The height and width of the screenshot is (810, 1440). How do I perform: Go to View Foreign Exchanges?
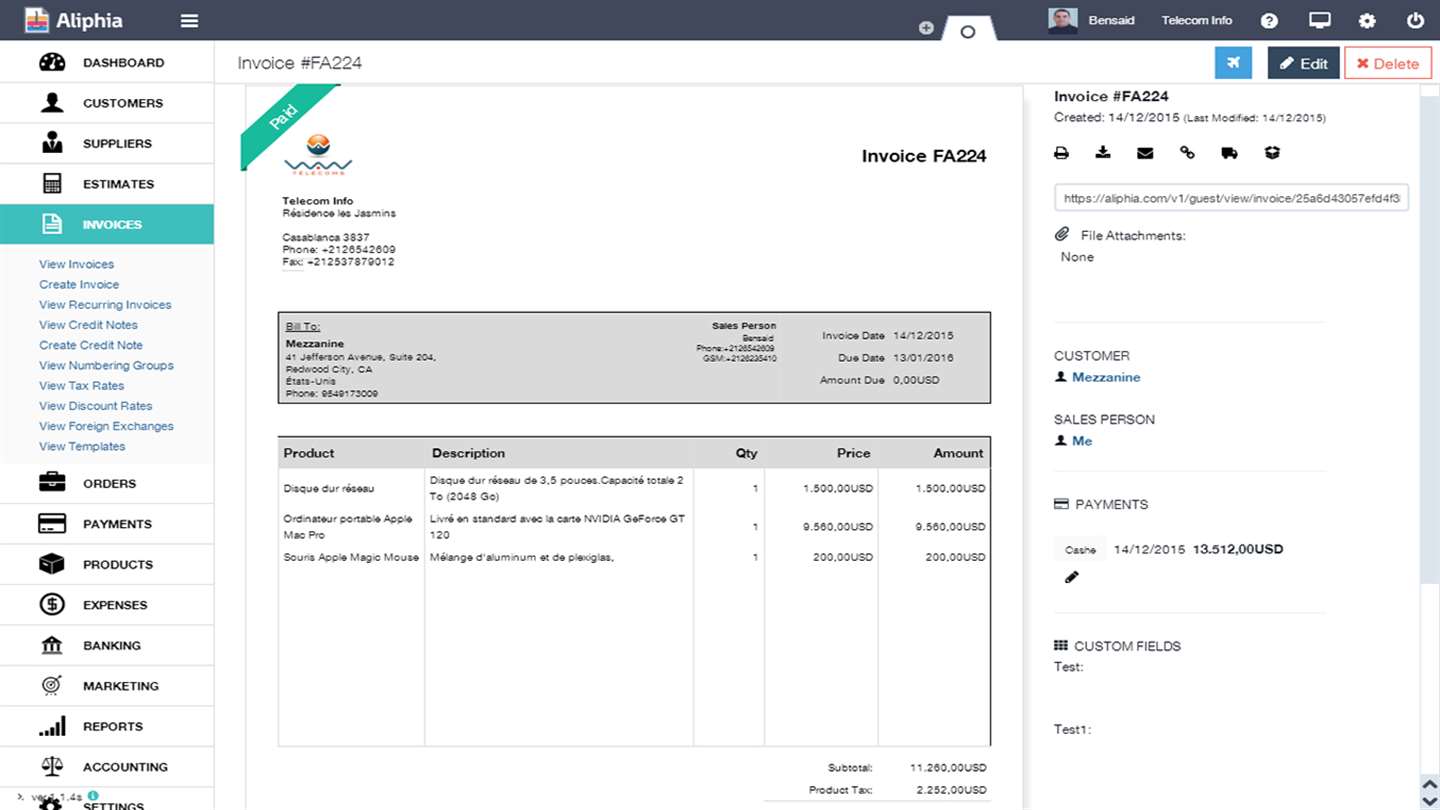(106, 426)
